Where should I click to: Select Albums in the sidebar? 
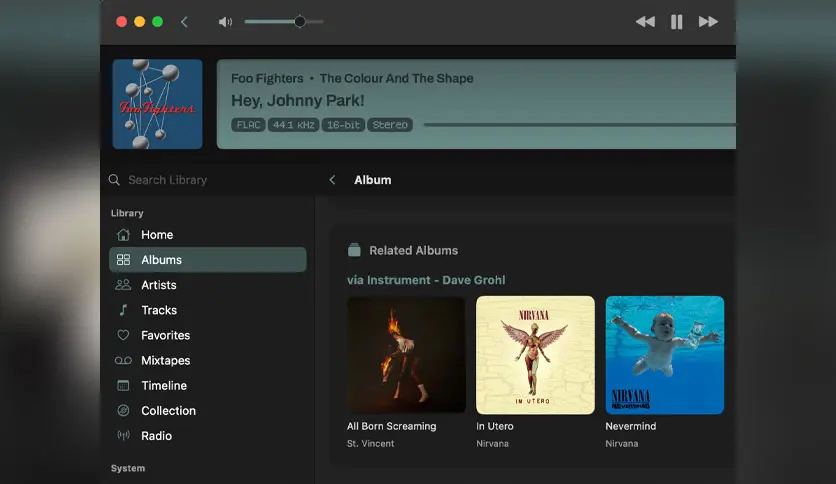tap(207, 260)
